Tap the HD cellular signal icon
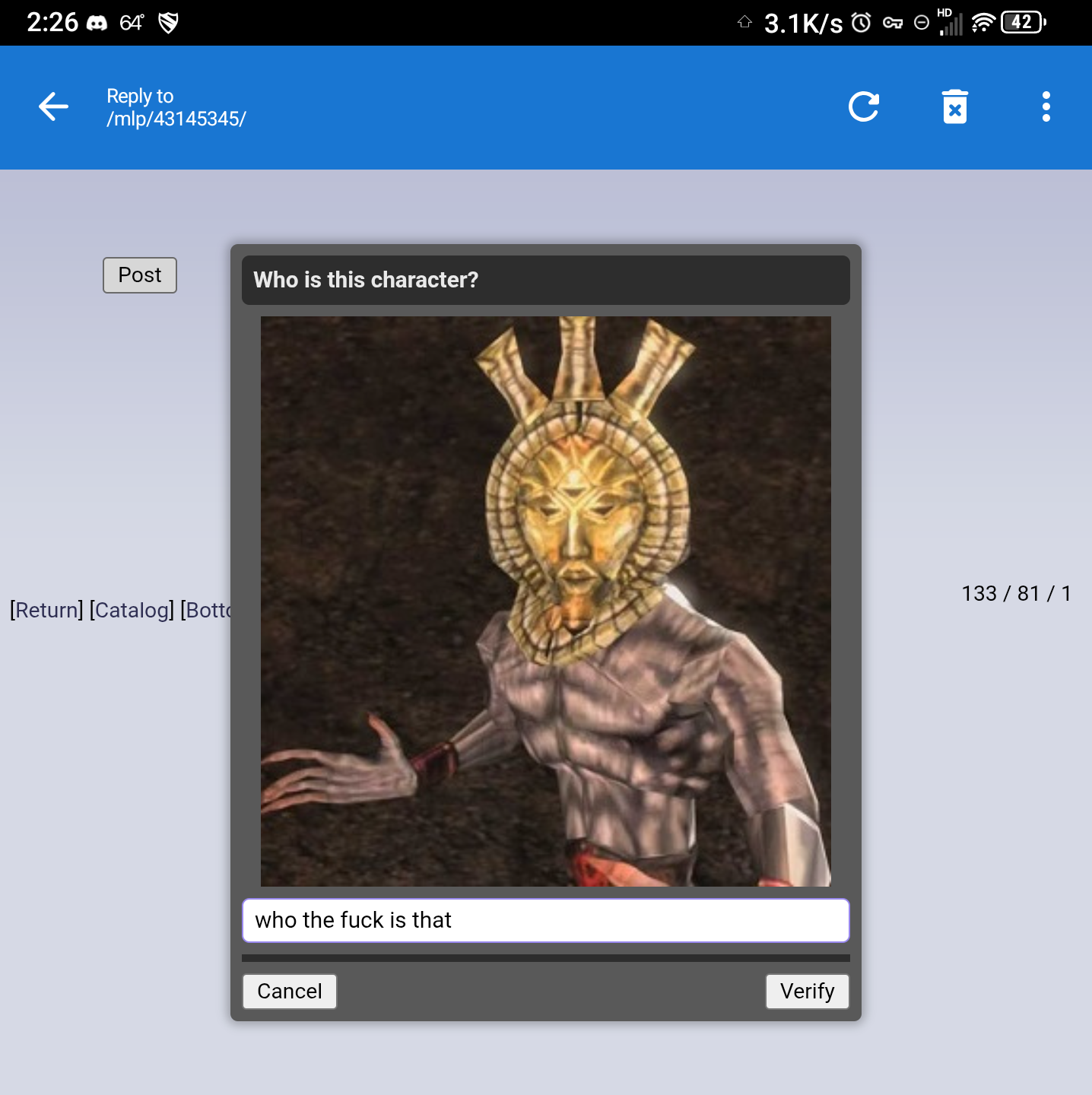The height and width of the screenshot is (1095, 1092). [951, 22]
